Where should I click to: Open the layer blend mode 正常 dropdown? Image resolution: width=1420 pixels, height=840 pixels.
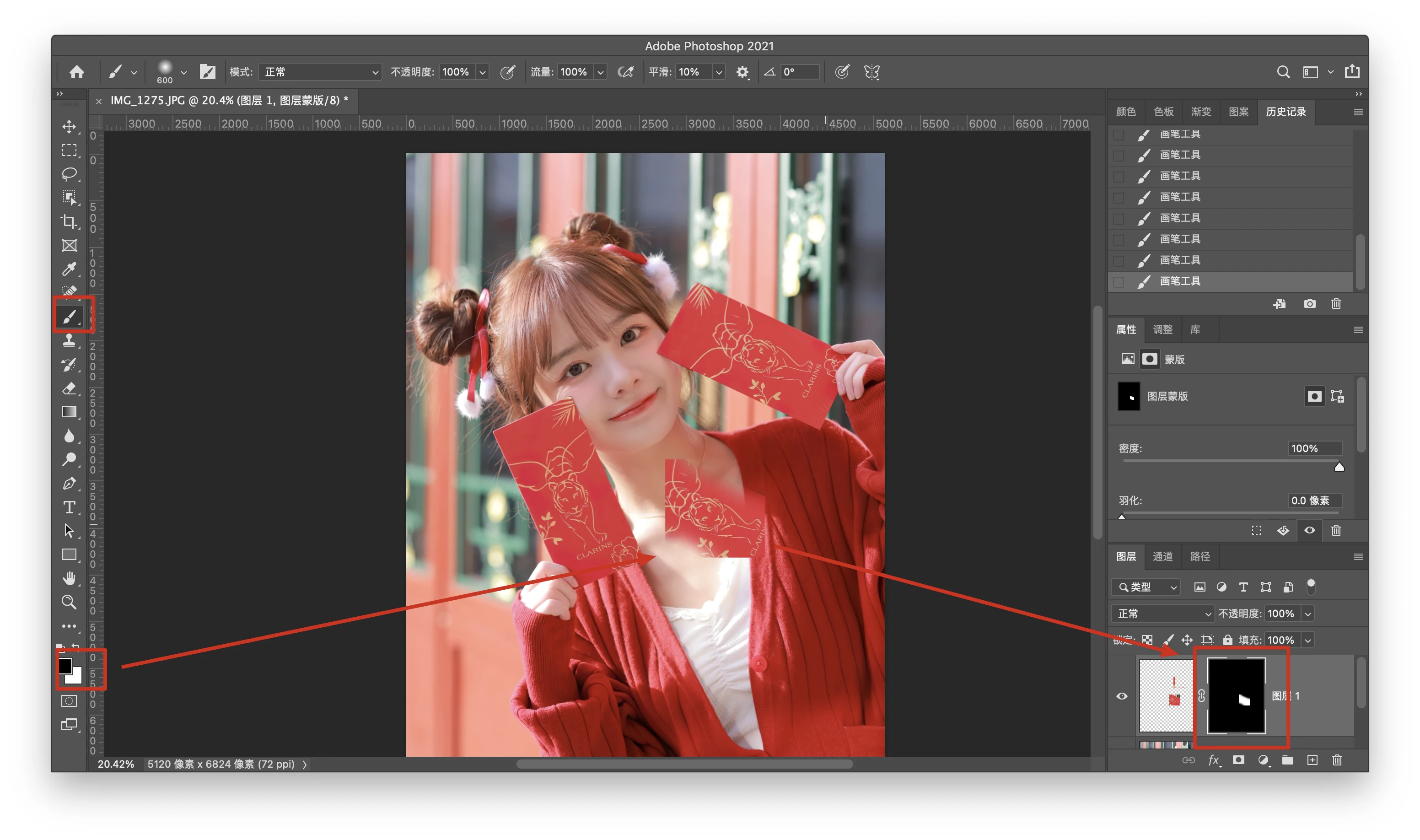1163,614
